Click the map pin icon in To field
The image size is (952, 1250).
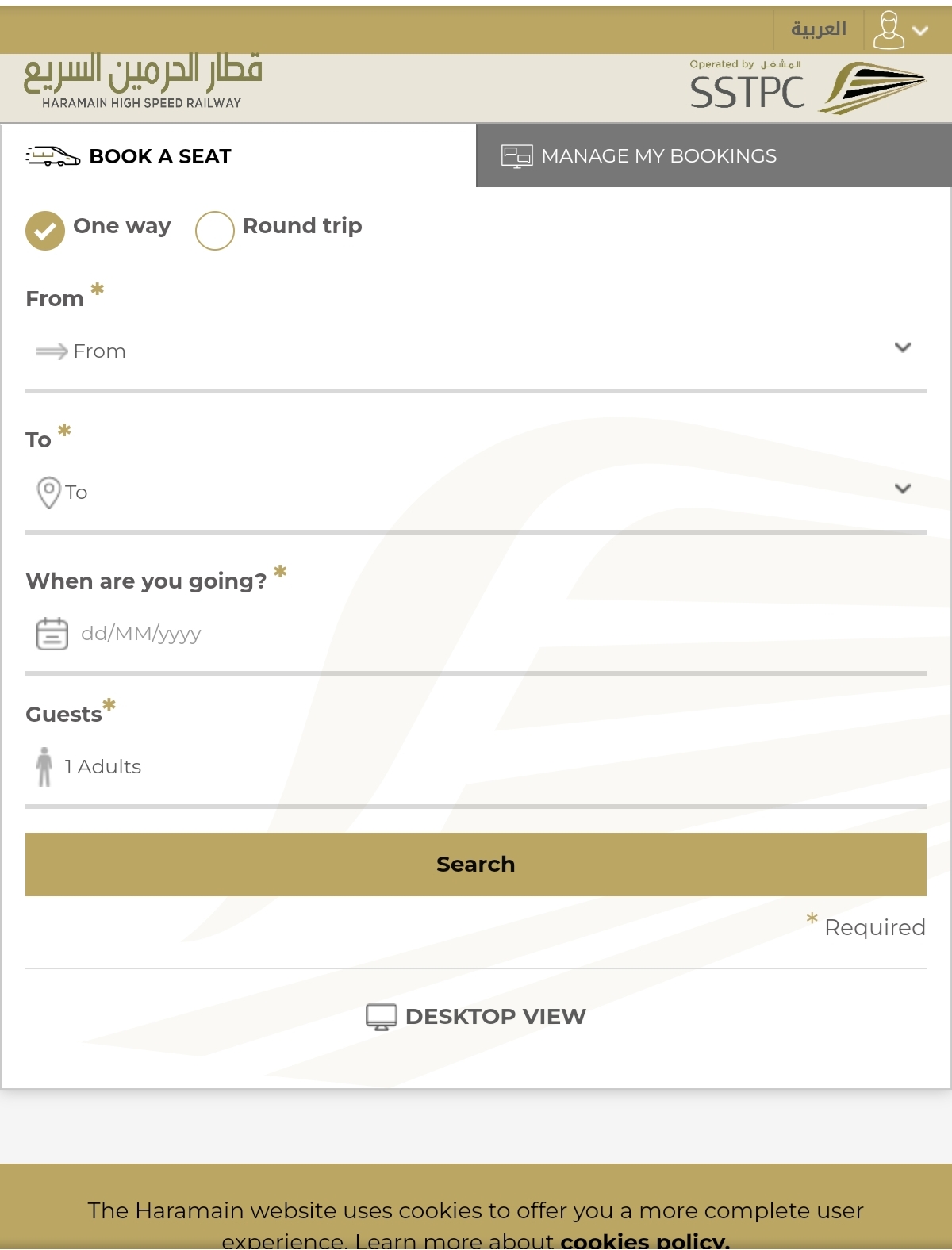point(48,493)
